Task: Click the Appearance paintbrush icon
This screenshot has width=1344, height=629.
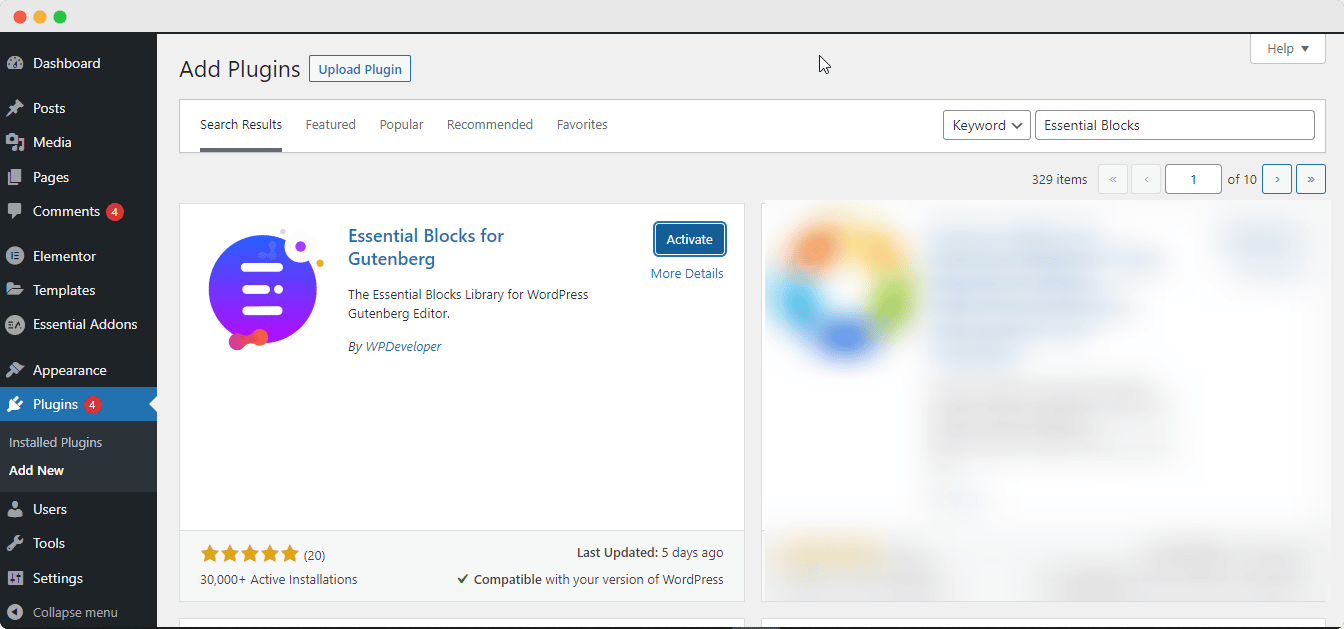Action: [15, 370]
